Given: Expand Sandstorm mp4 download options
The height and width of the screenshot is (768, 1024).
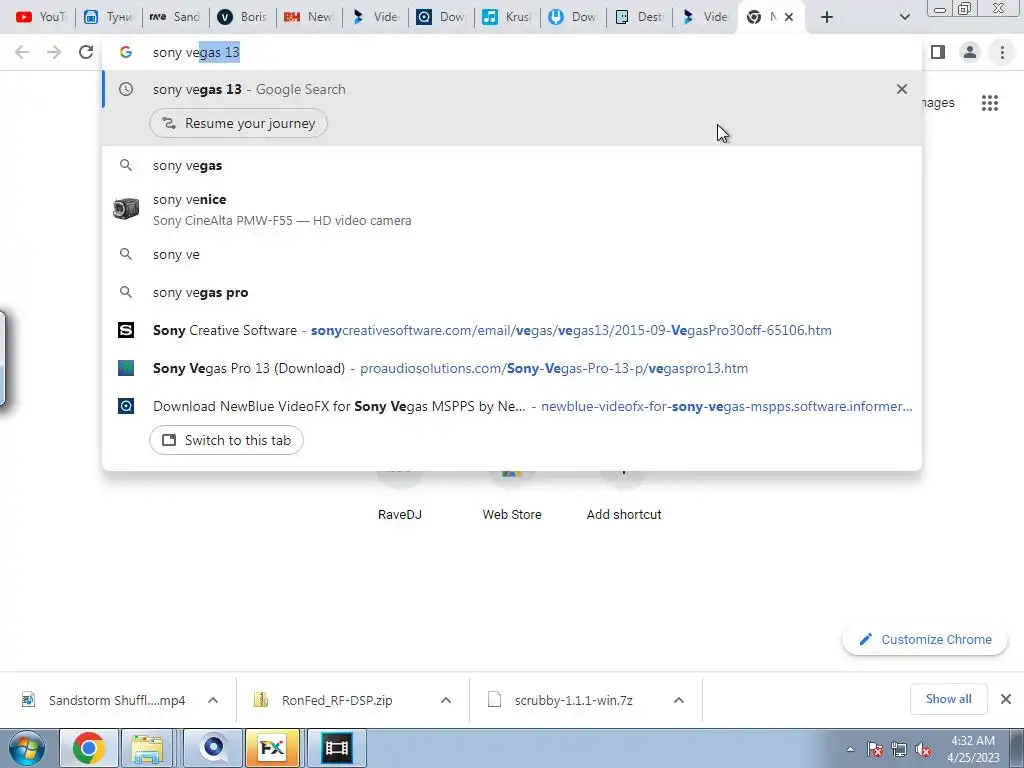Looking at the screenshot, I should [x=213, y=700].
